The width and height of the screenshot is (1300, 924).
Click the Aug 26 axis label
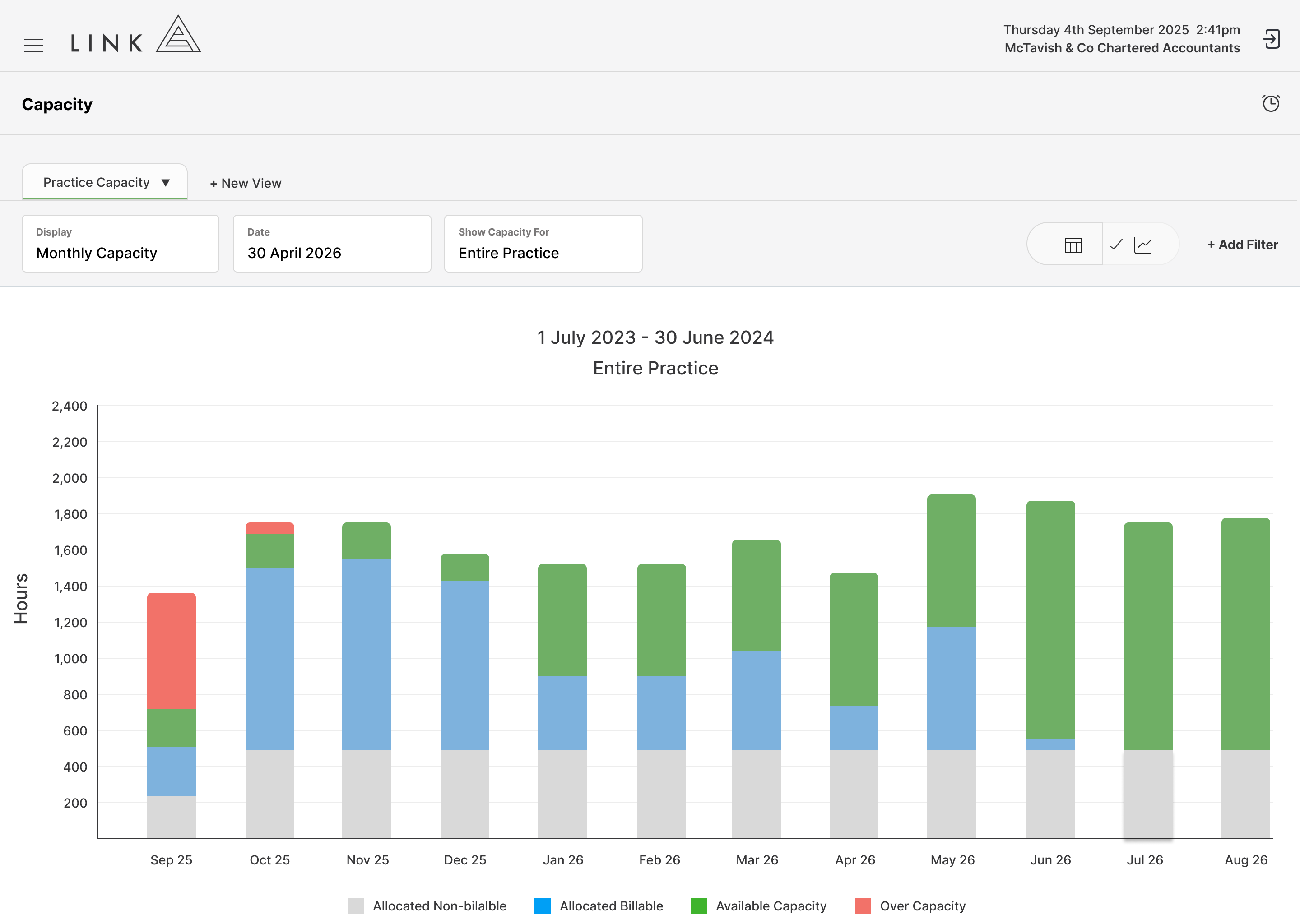pos(1246,859)
